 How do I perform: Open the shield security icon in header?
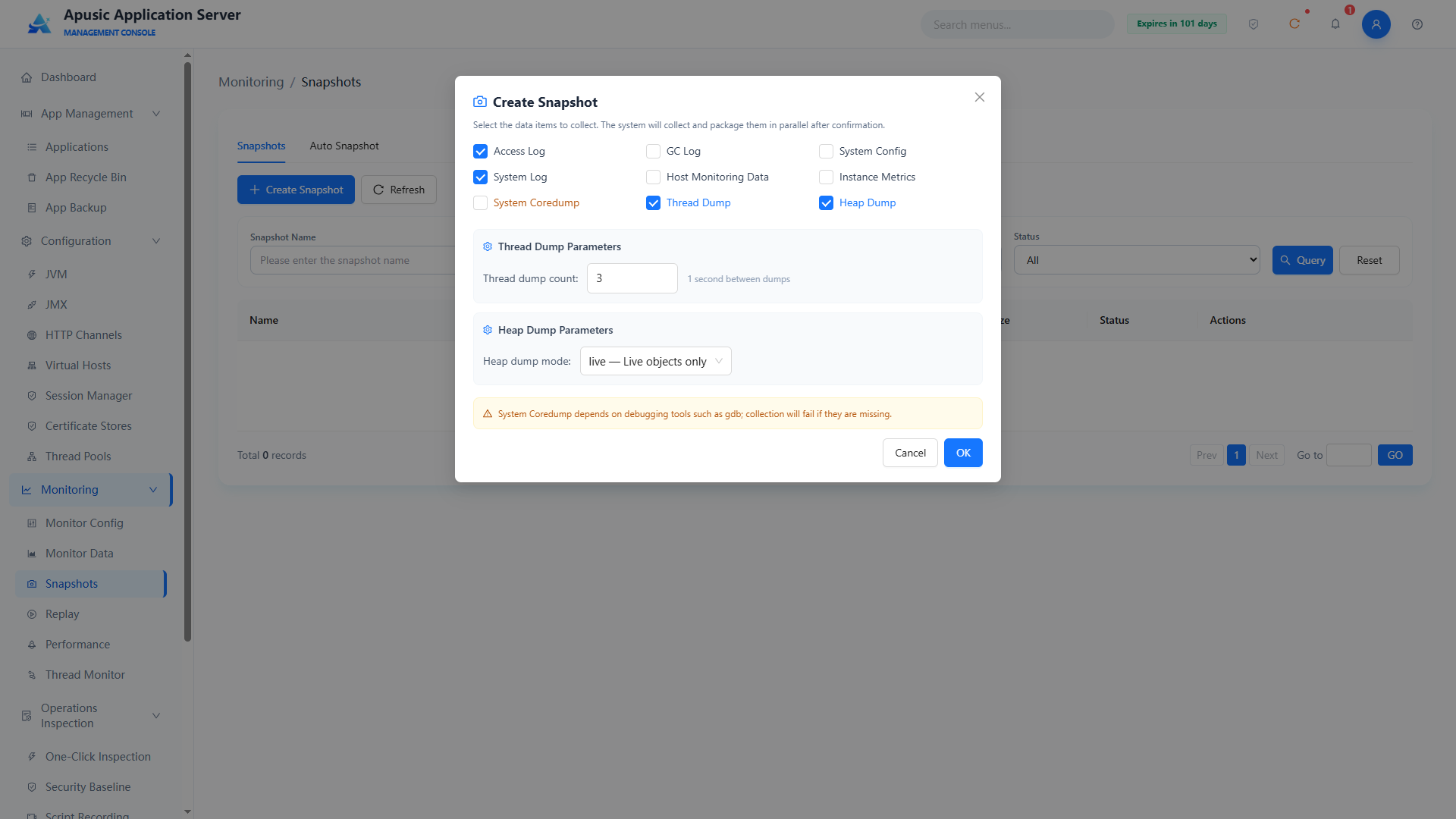[1254, 24]
